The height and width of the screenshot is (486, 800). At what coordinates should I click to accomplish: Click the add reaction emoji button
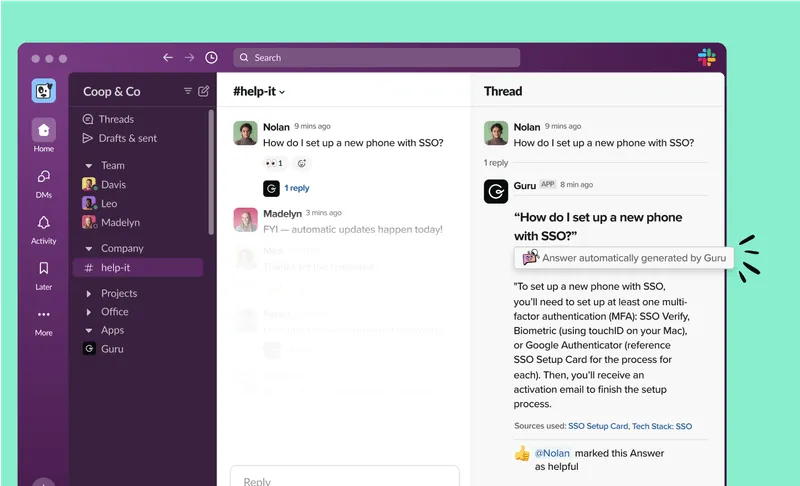click(302, 163)
